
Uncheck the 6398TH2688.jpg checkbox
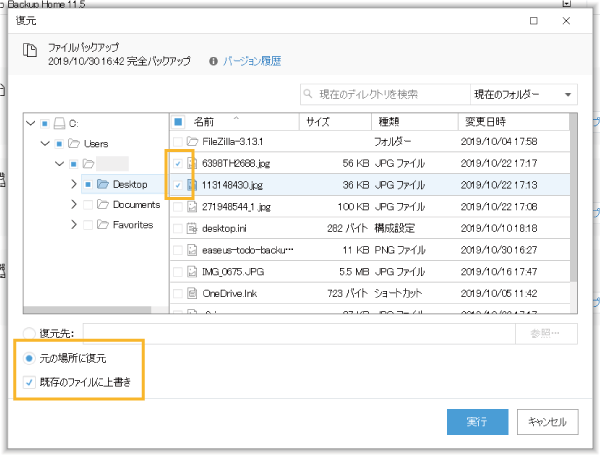point(178,163)
